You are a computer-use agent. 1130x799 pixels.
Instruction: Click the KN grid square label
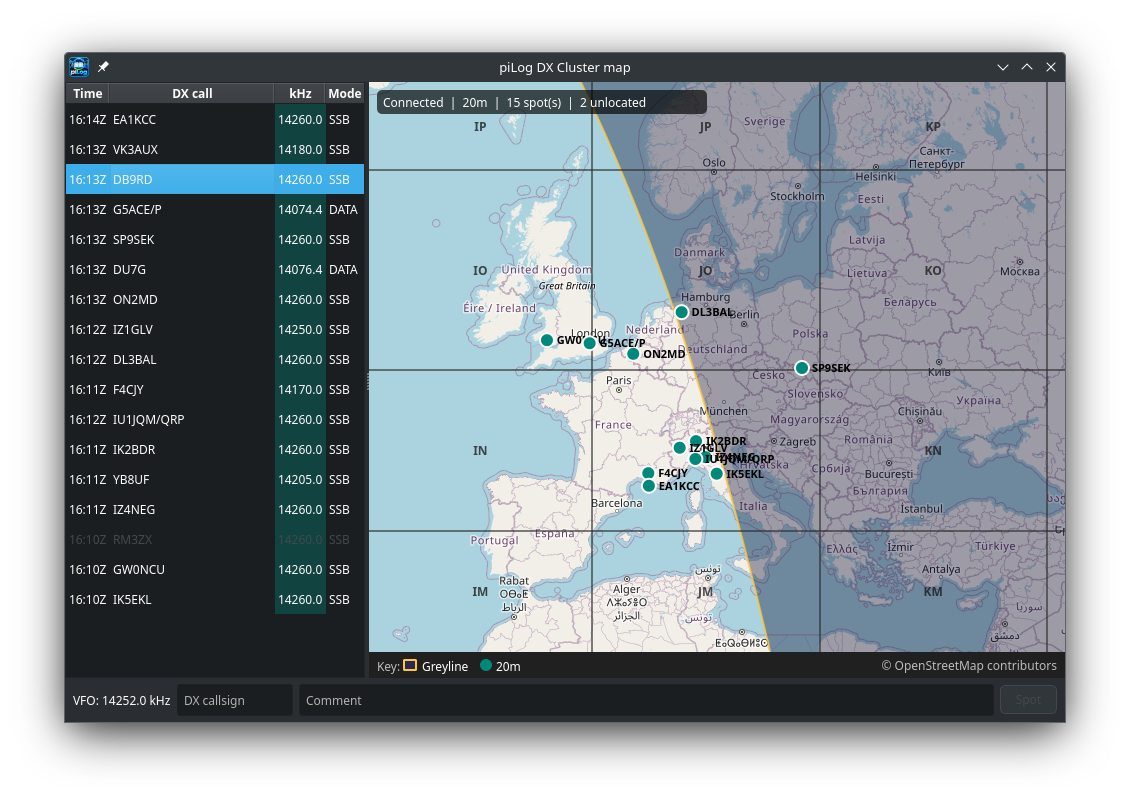933,451
